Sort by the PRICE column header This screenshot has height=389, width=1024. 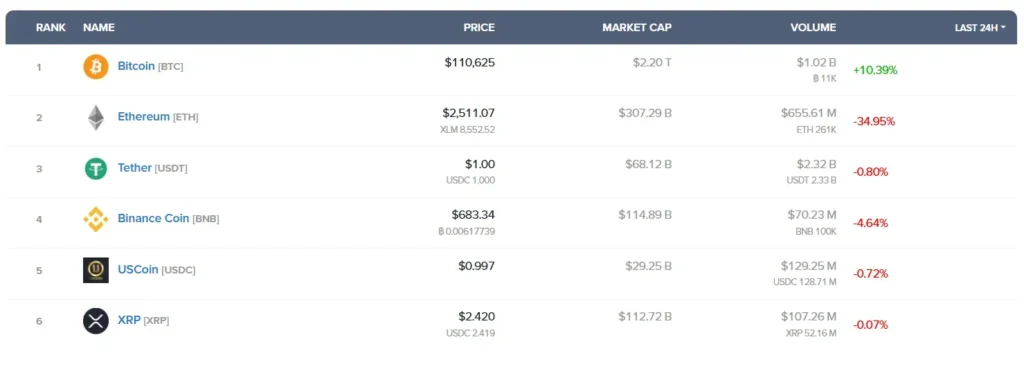click(x=479, y=27)
